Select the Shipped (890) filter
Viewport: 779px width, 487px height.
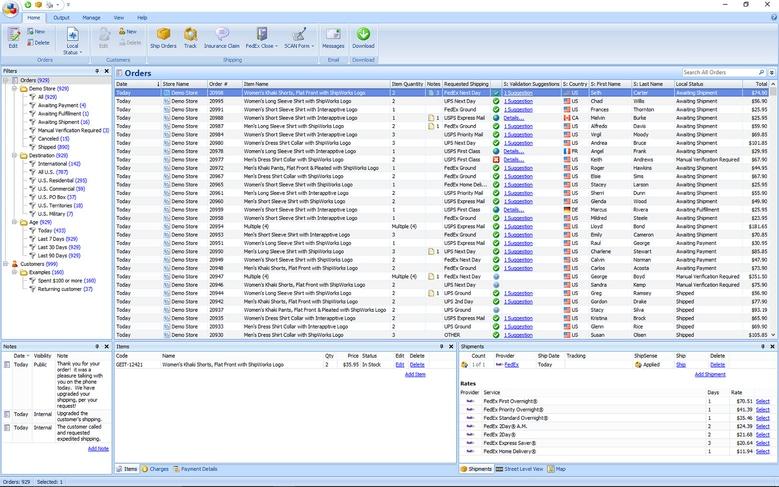pos(53,147)
